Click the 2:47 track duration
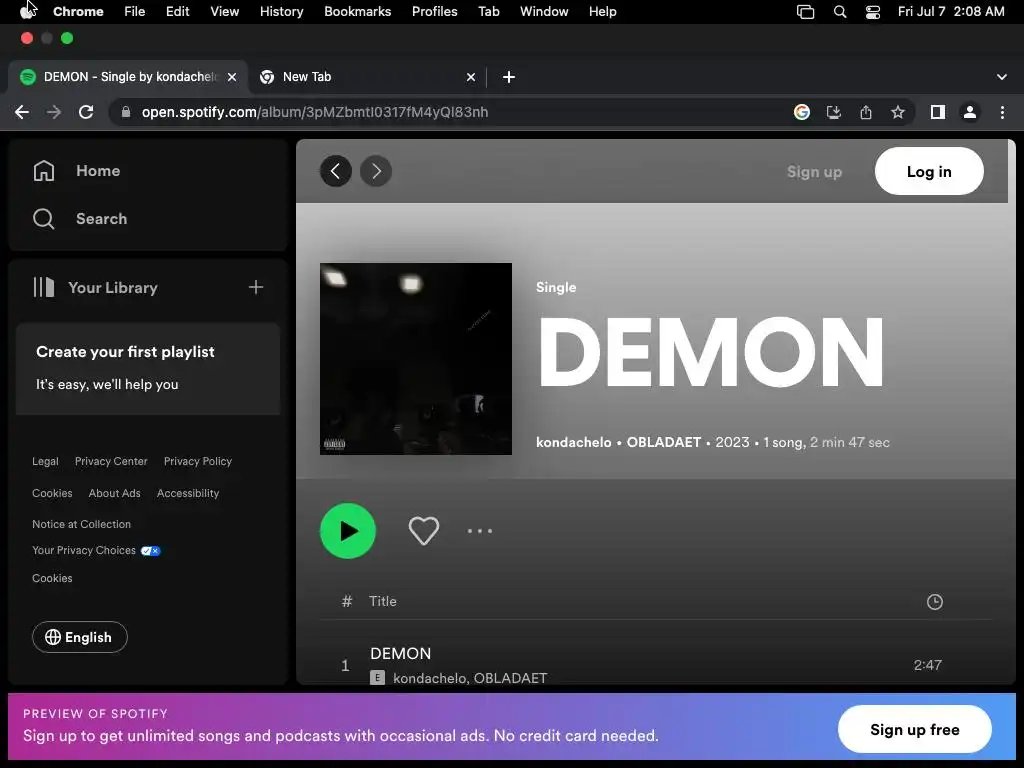This screenshot has height=768, width=1024. point(927,665)
